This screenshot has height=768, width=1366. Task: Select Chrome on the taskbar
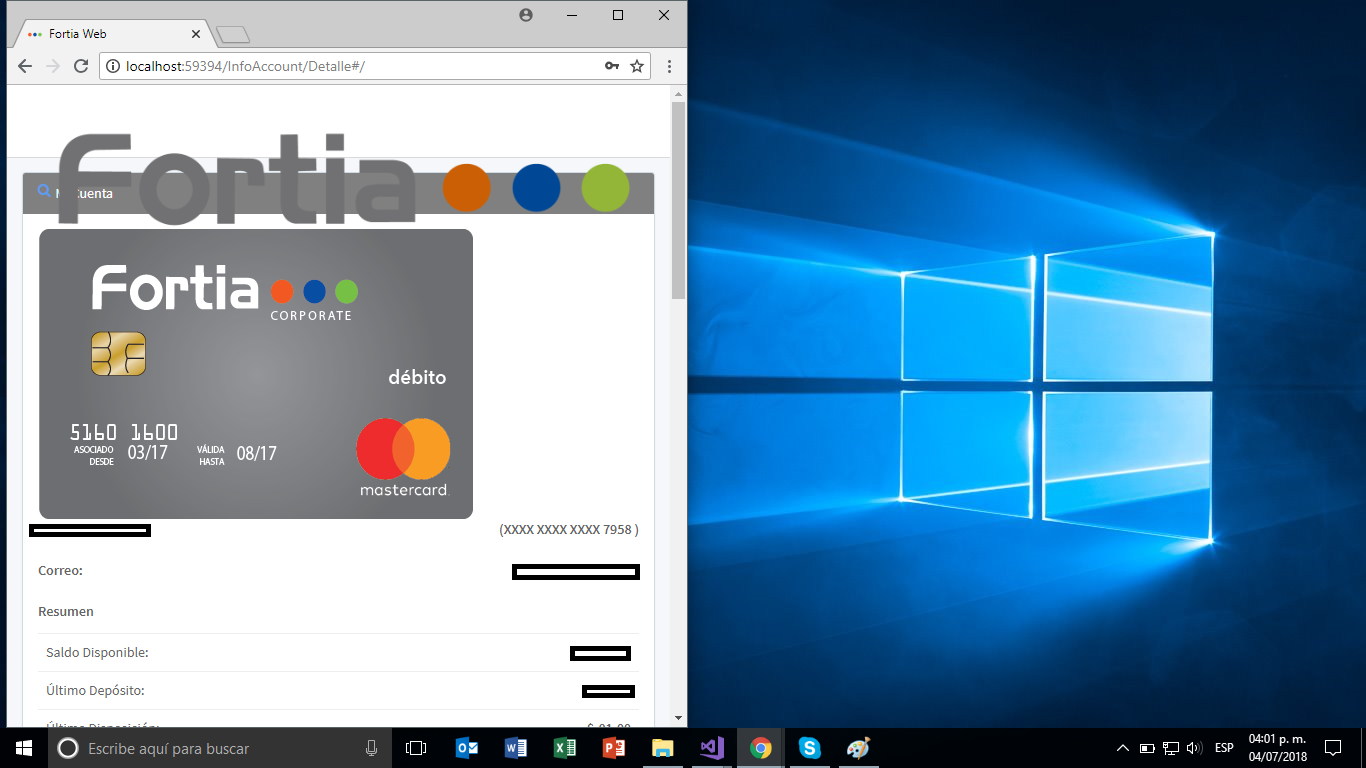761,748
